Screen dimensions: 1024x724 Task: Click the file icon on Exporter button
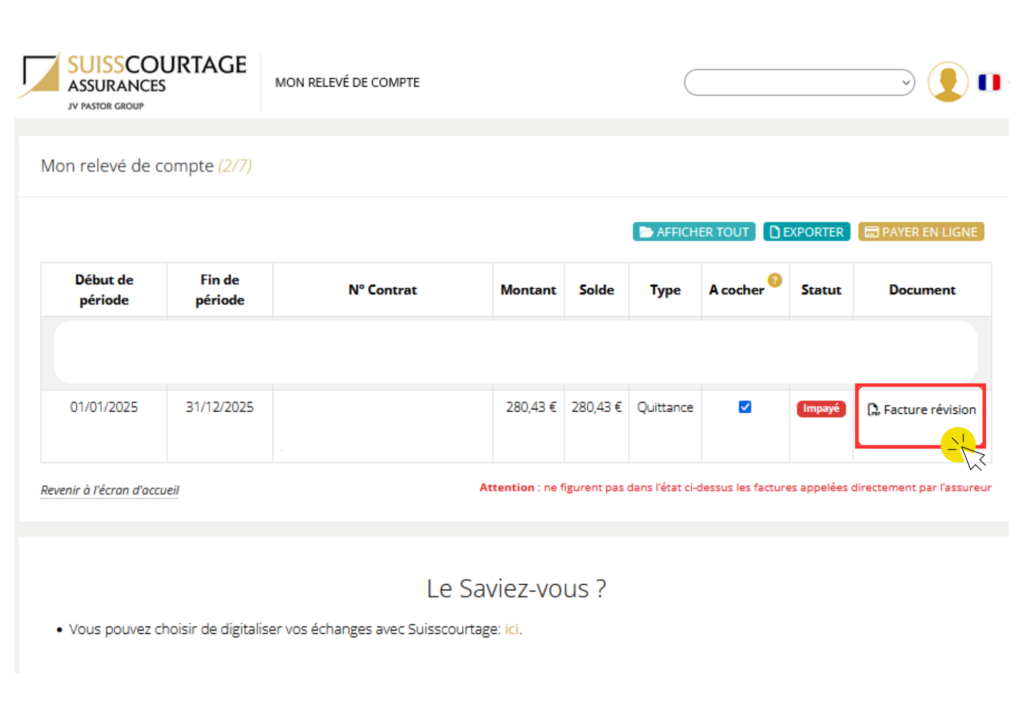point(774,232)
